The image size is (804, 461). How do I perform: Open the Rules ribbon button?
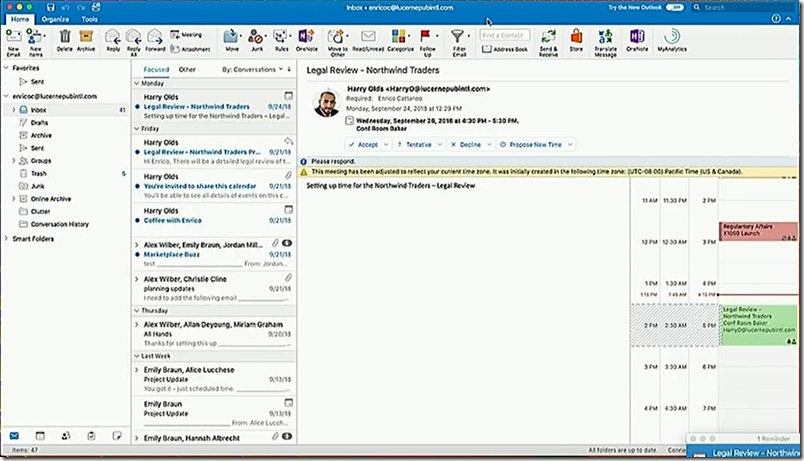[282, 41]
